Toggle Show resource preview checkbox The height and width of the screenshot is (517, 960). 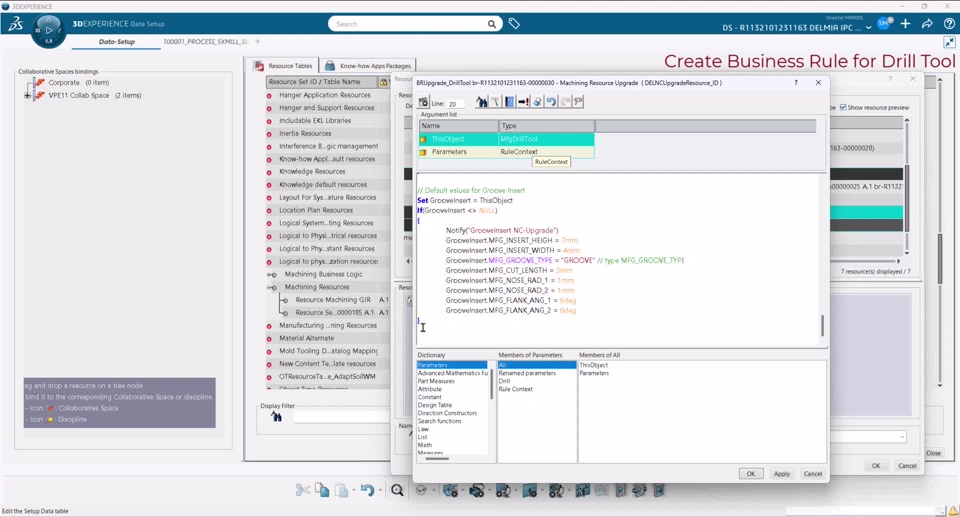843,107
